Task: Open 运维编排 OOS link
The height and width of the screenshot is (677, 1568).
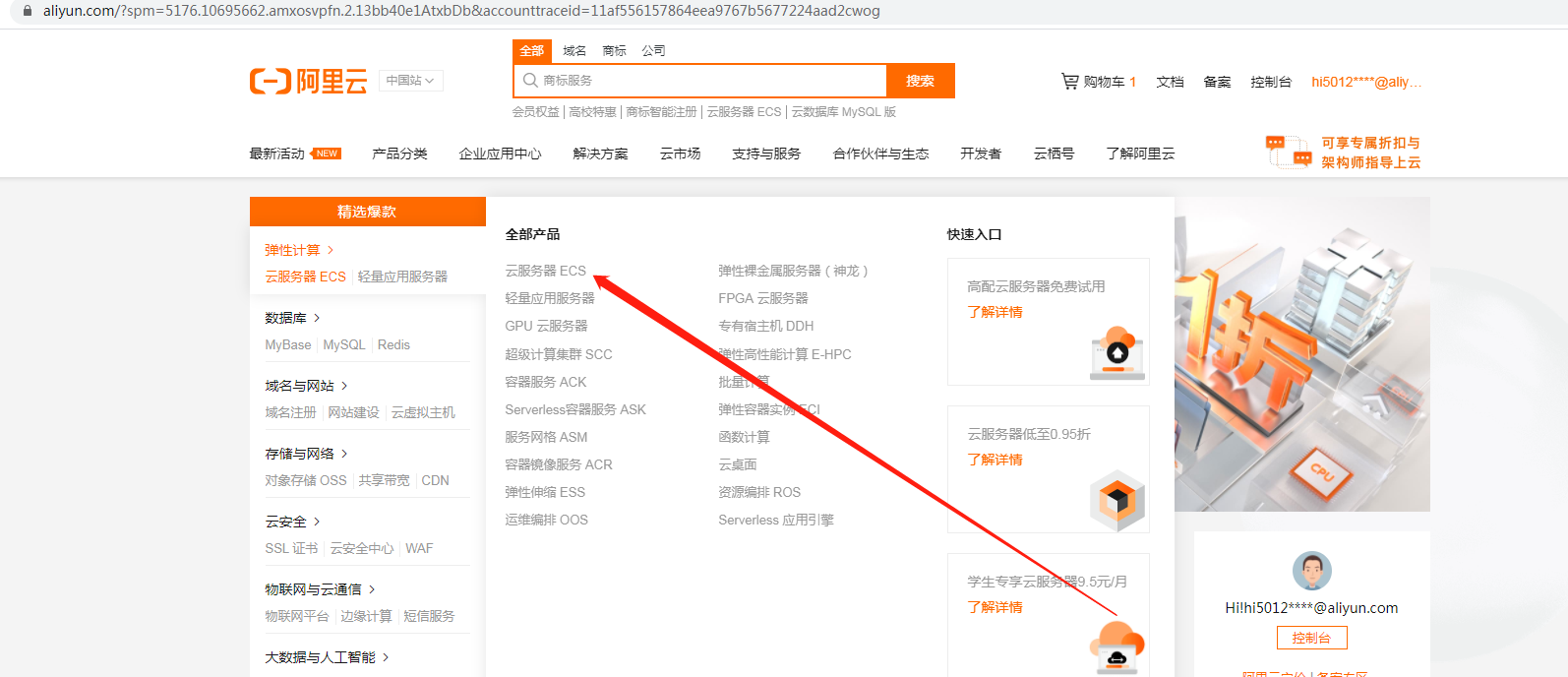Action: tap(546, 520)
